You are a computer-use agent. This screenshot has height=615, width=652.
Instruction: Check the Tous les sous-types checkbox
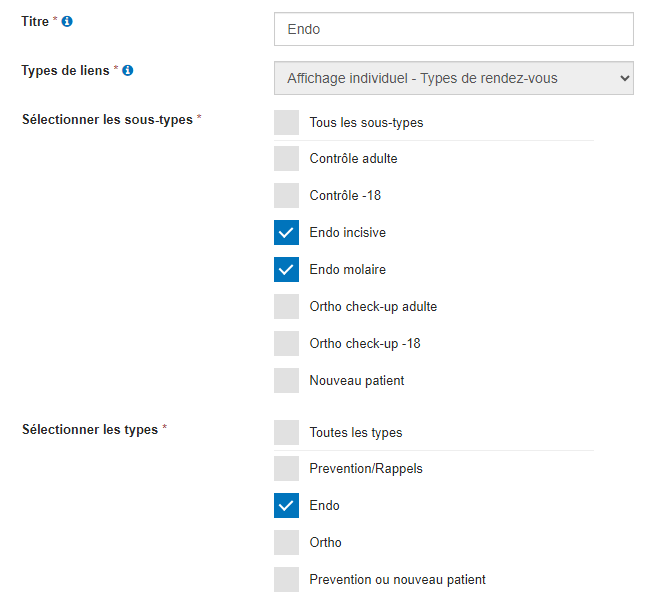click(x=286, y=123)
